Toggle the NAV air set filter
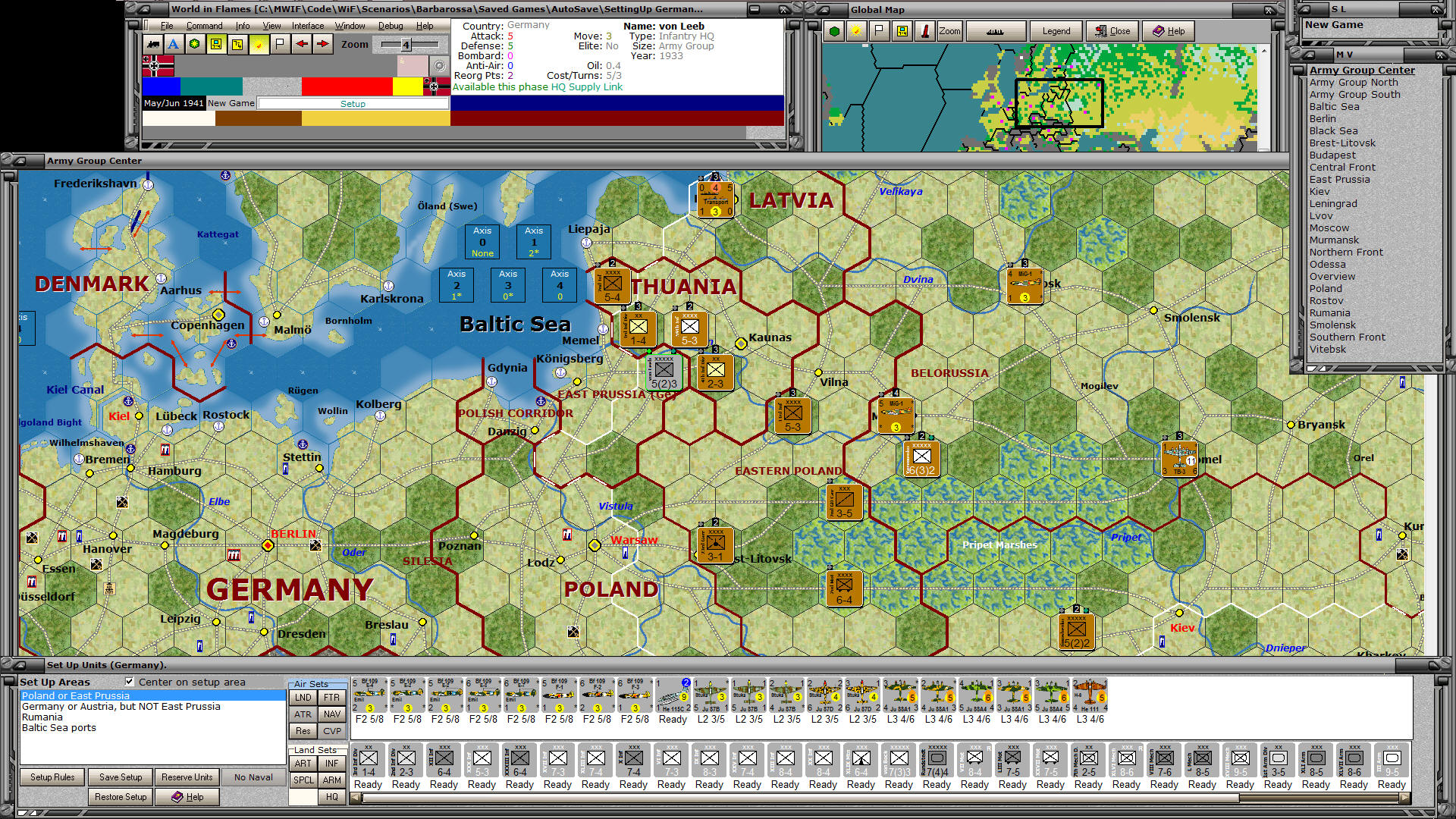The height and width of the screenshot is (819, 1456). (x=331, y=714)
